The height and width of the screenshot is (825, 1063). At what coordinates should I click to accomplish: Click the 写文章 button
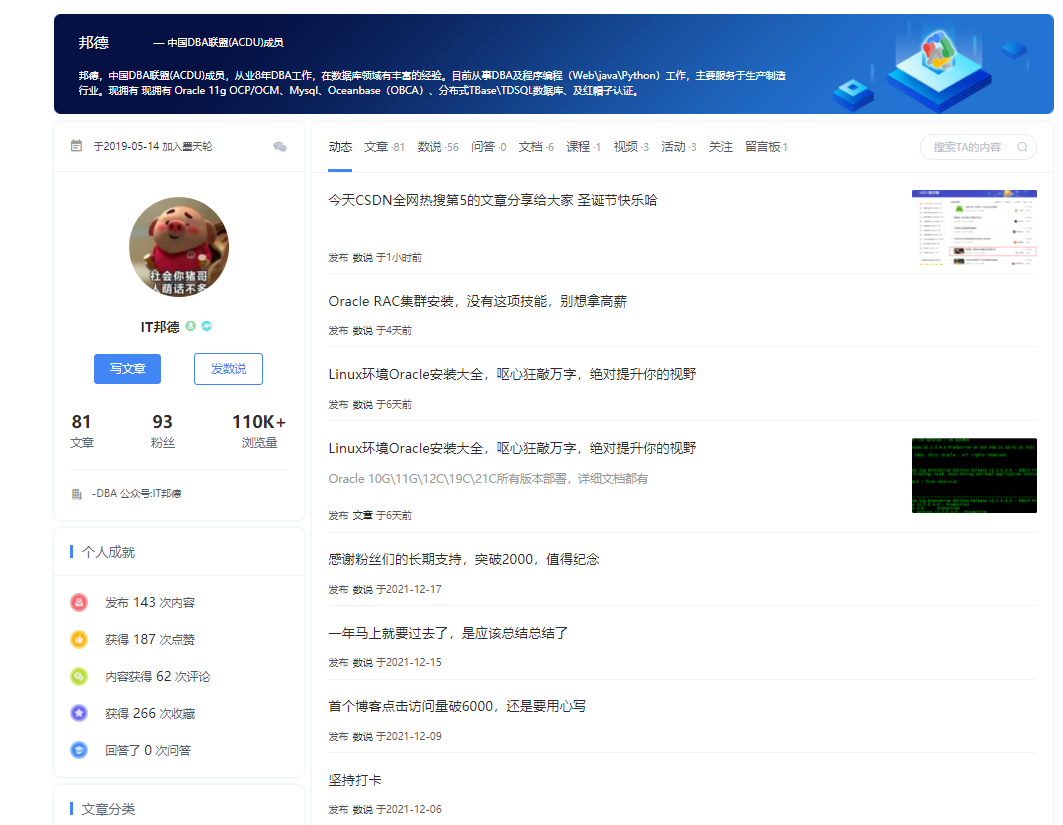127,369
